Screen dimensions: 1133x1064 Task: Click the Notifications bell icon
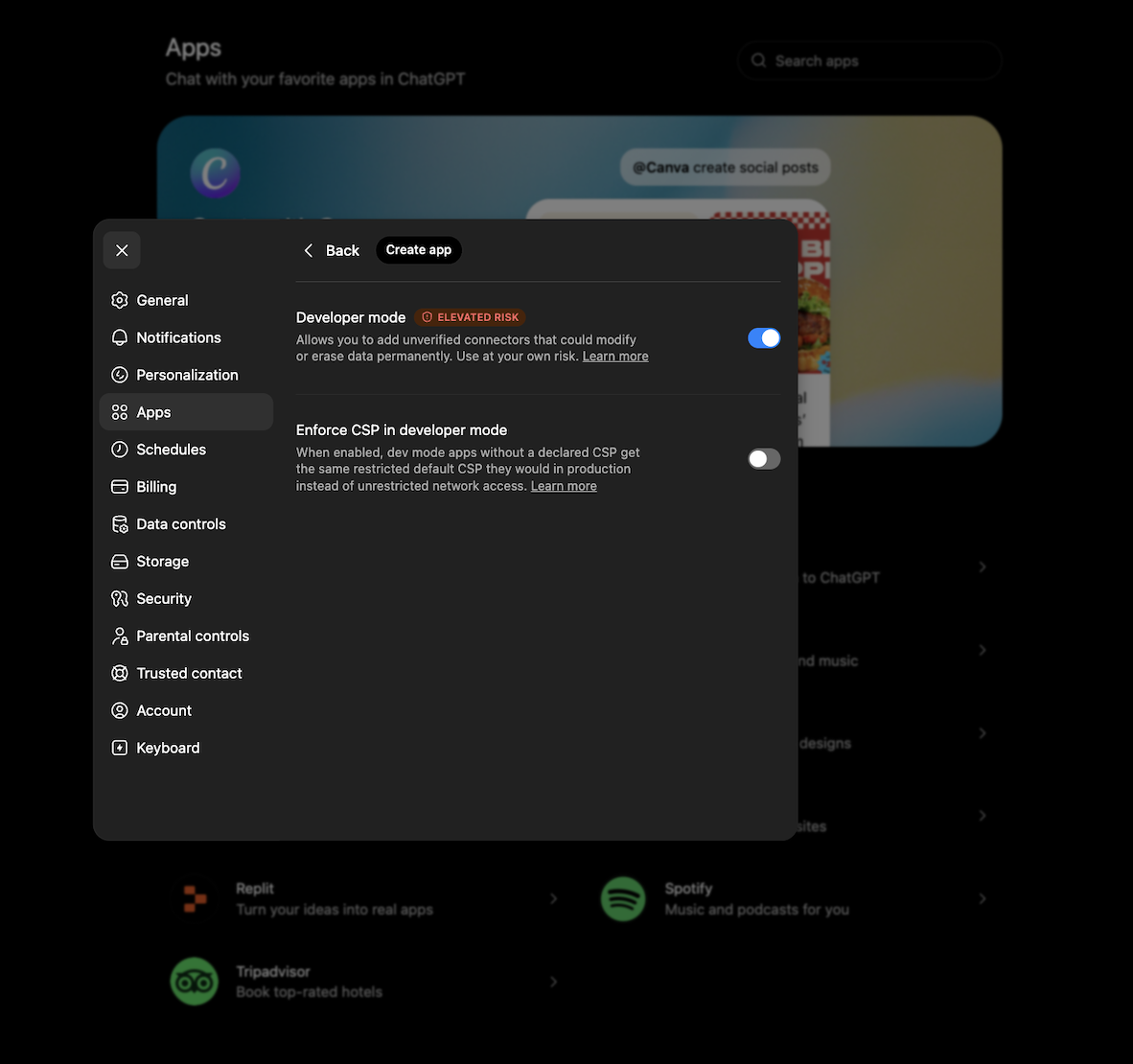tap(119, 337)
